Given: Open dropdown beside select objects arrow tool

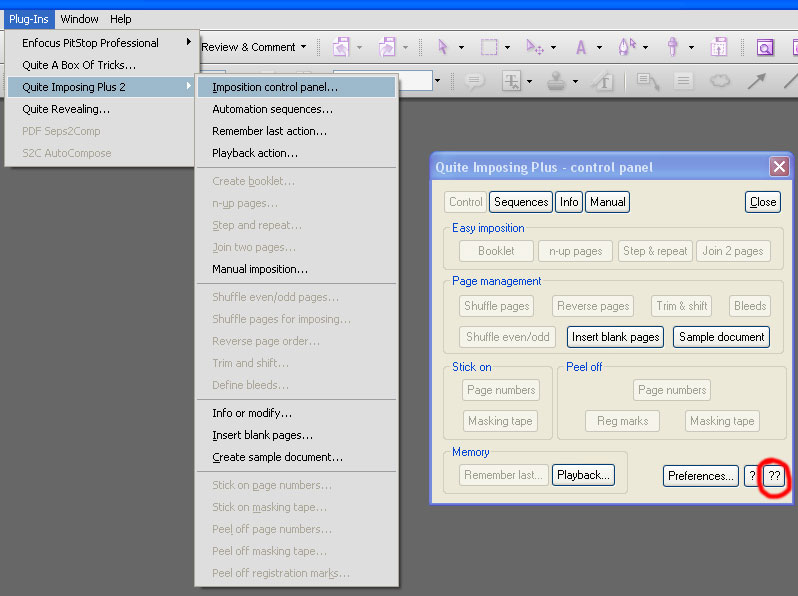Looking at the screenshot, I should pos(461,47).
